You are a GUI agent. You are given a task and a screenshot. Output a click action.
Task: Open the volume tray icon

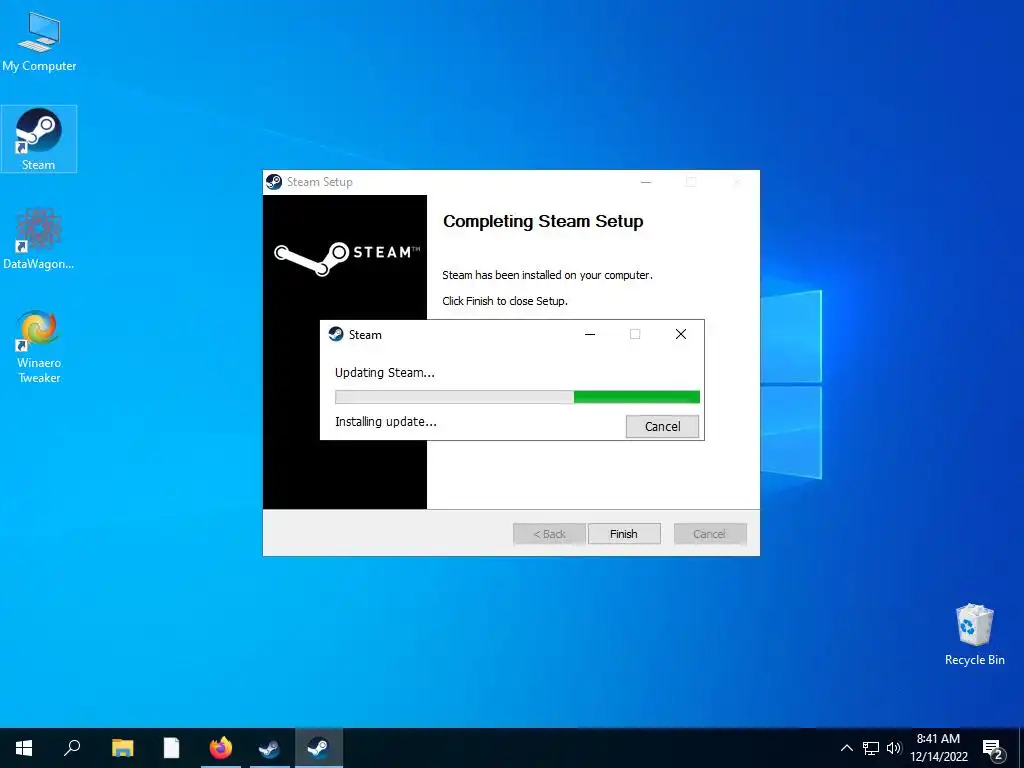pyautogui.click(x=894, y=748)
